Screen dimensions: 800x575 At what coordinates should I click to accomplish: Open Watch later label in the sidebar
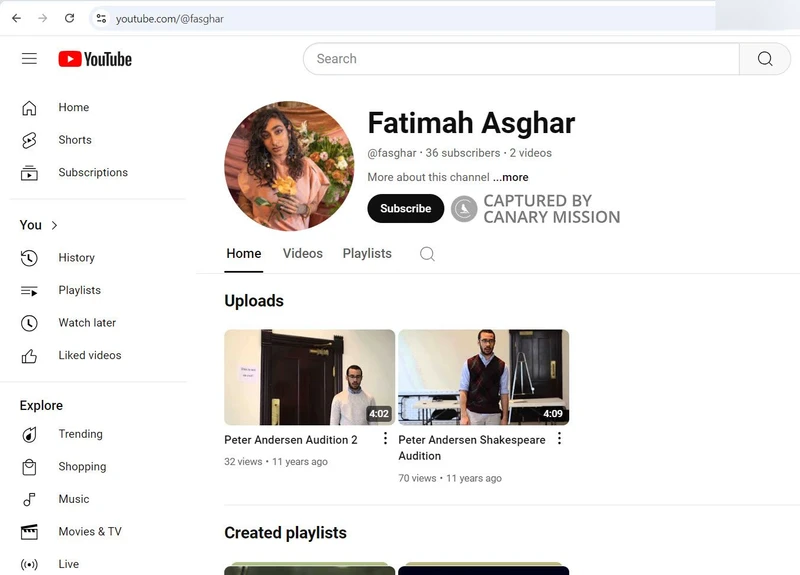[87, 322]
